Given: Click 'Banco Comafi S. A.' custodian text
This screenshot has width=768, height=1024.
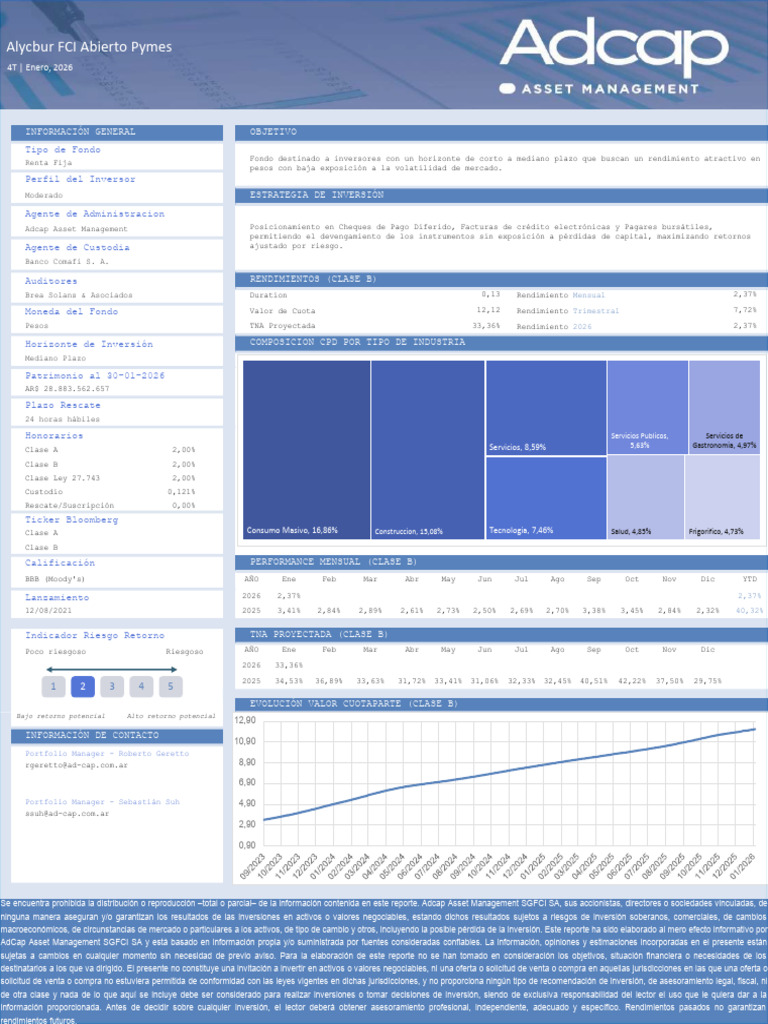Looking at the screenshot, I should pyautogui.click(x=67, y=262).
